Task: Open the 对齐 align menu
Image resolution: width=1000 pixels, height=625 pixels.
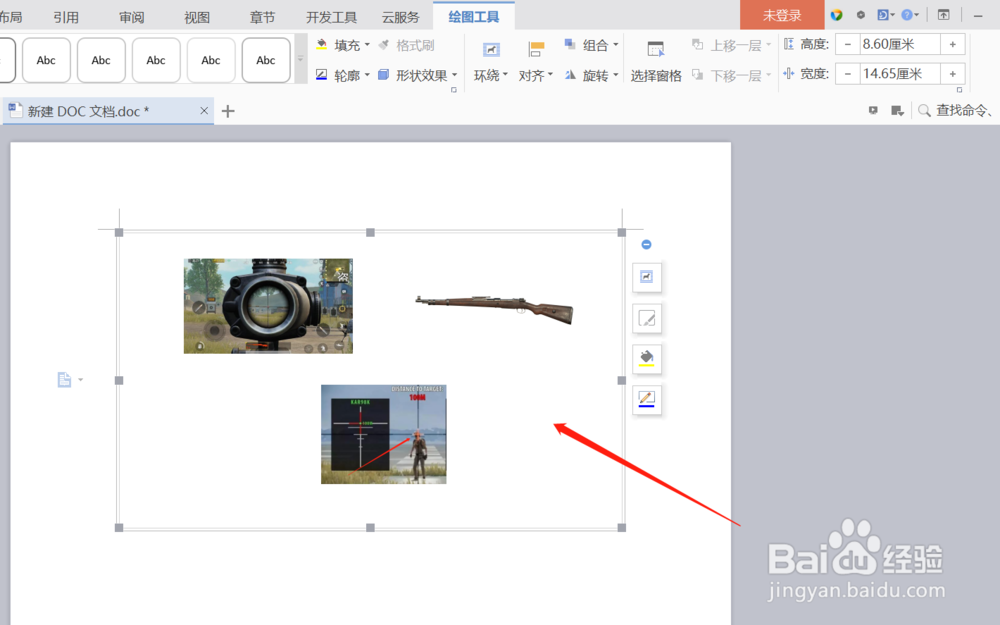Action: pos(536,62)
